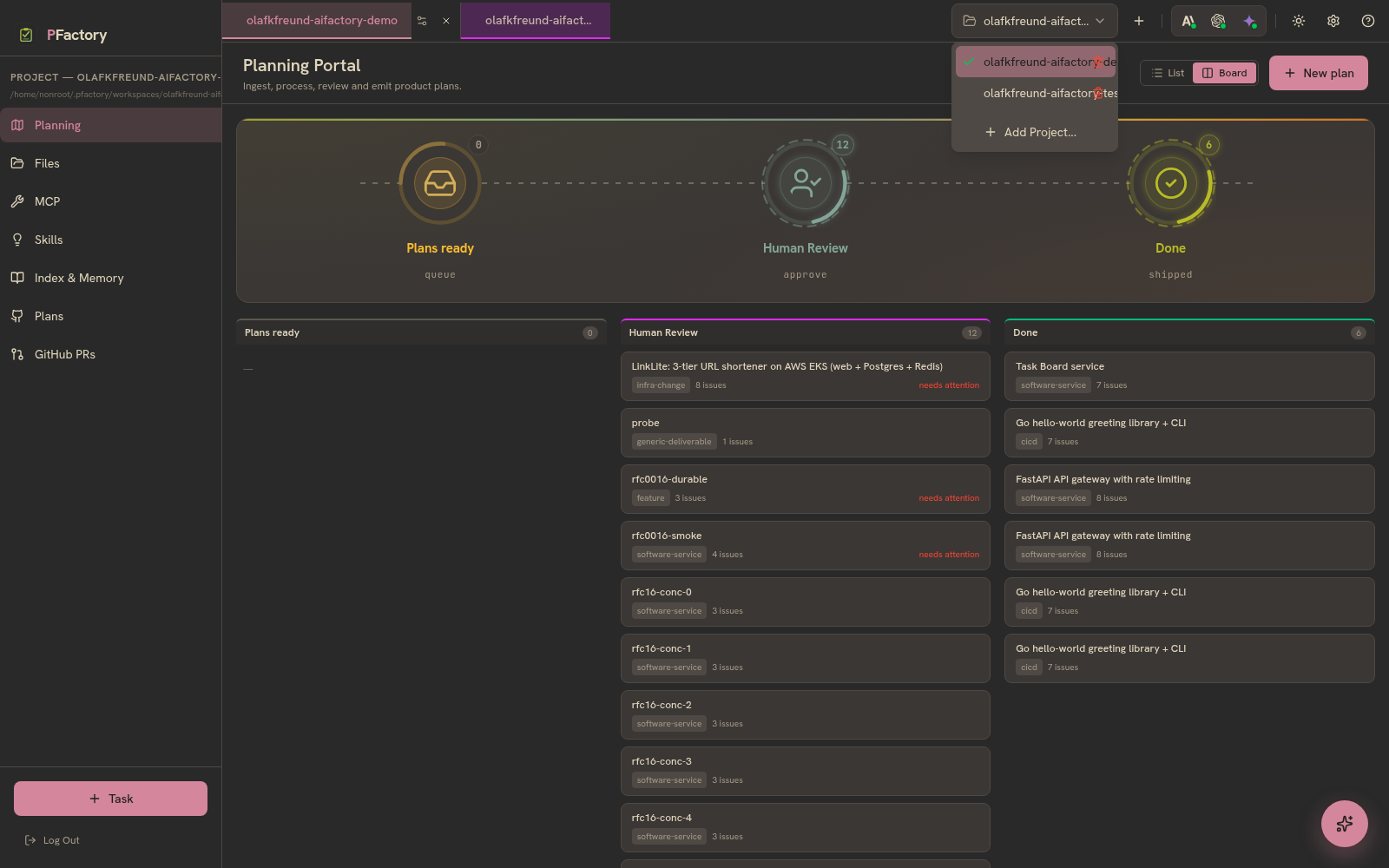The width and height of the screenshot is (1389, 868).
Task: Log out of PFactory
Action: pos(53,840)
